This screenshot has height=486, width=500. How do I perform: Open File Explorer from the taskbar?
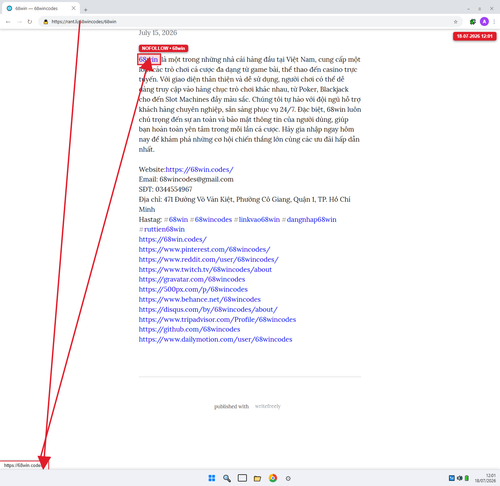pos(257,478)
